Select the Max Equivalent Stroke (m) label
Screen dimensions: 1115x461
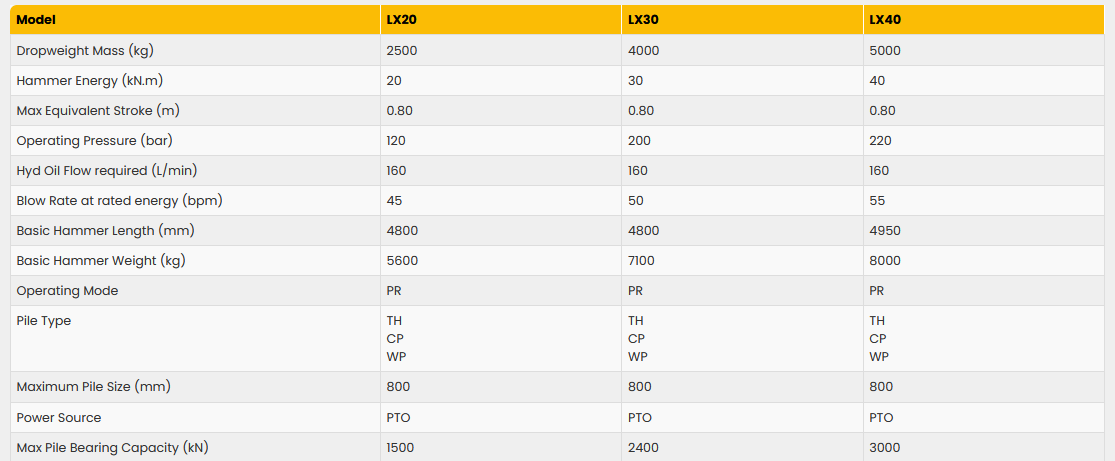tap(98, 110)
